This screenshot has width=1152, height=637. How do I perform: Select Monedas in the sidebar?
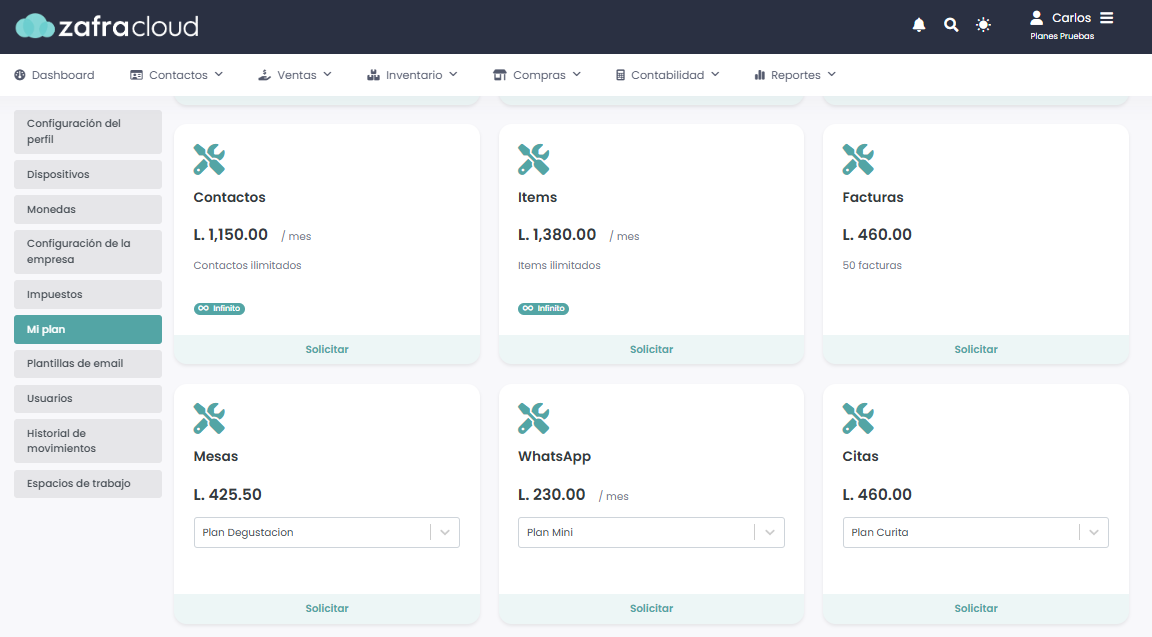pos(87,209)
